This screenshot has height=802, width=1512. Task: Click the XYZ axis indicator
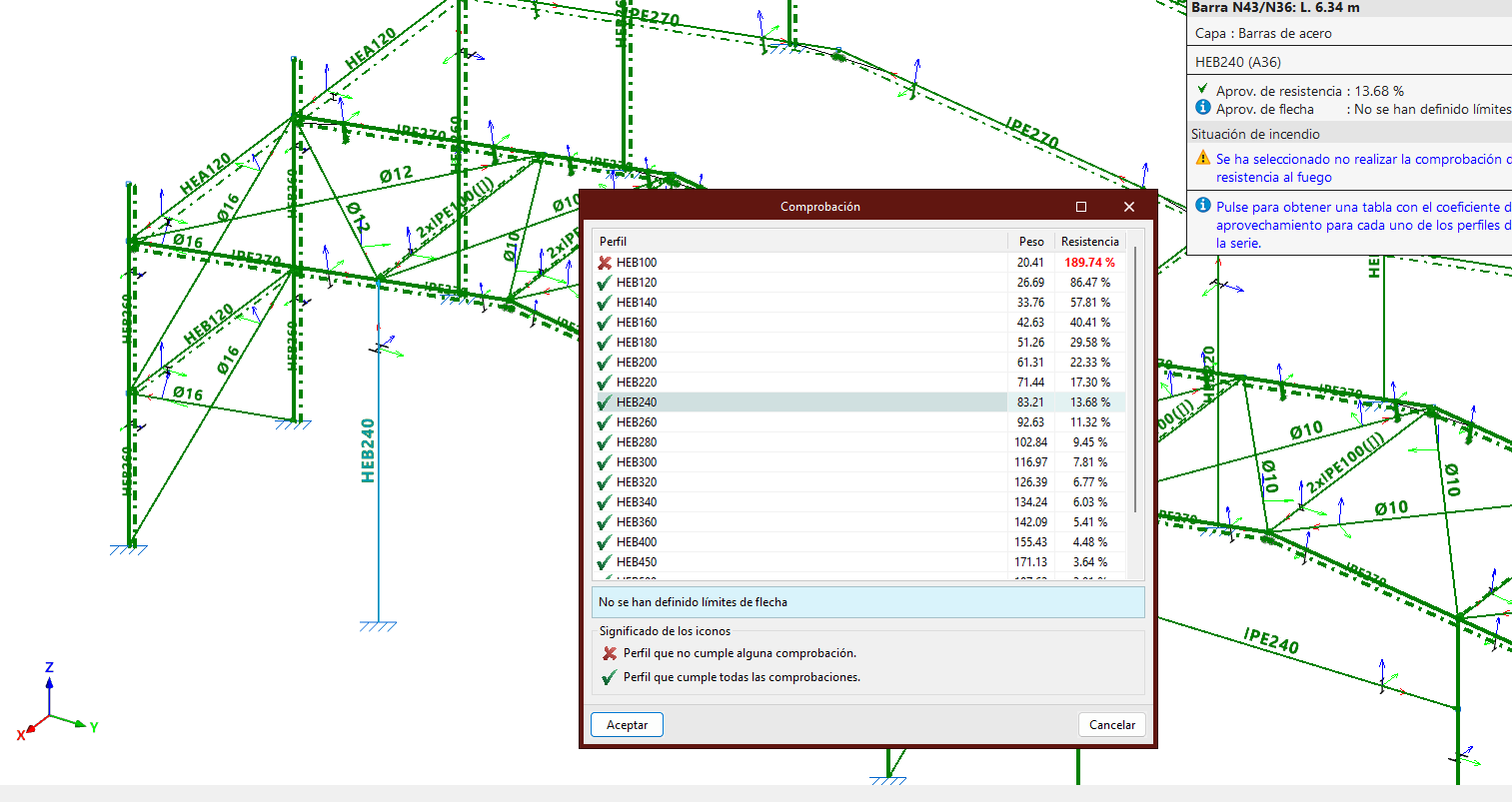[50, 704]
